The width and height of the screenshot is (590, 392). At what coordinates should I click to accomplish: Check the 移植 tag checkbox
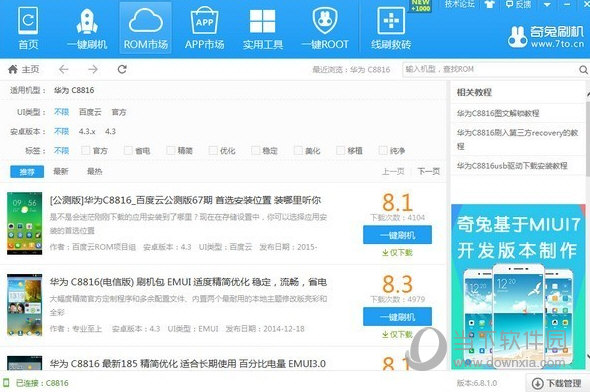coord(341,150)
